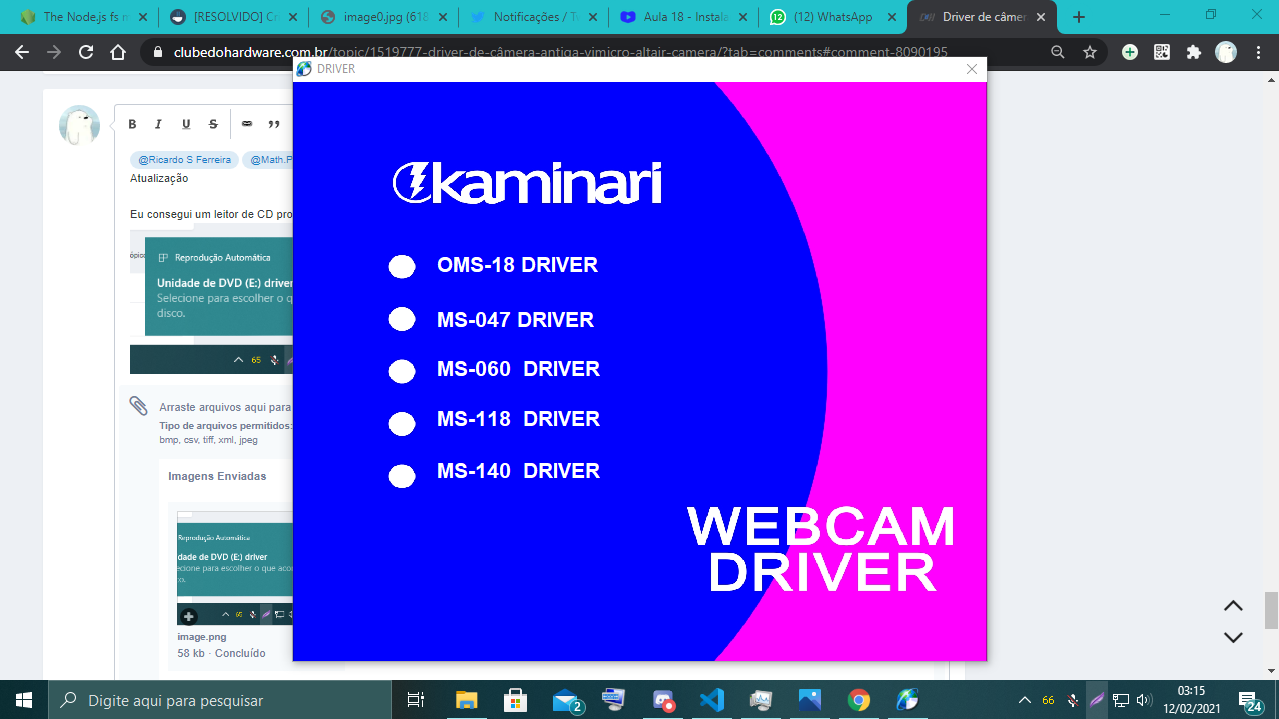The width and height of the screenshot is (1279, 719).
Task: Jump to next with the down chevron
Action: (1233, 637)
